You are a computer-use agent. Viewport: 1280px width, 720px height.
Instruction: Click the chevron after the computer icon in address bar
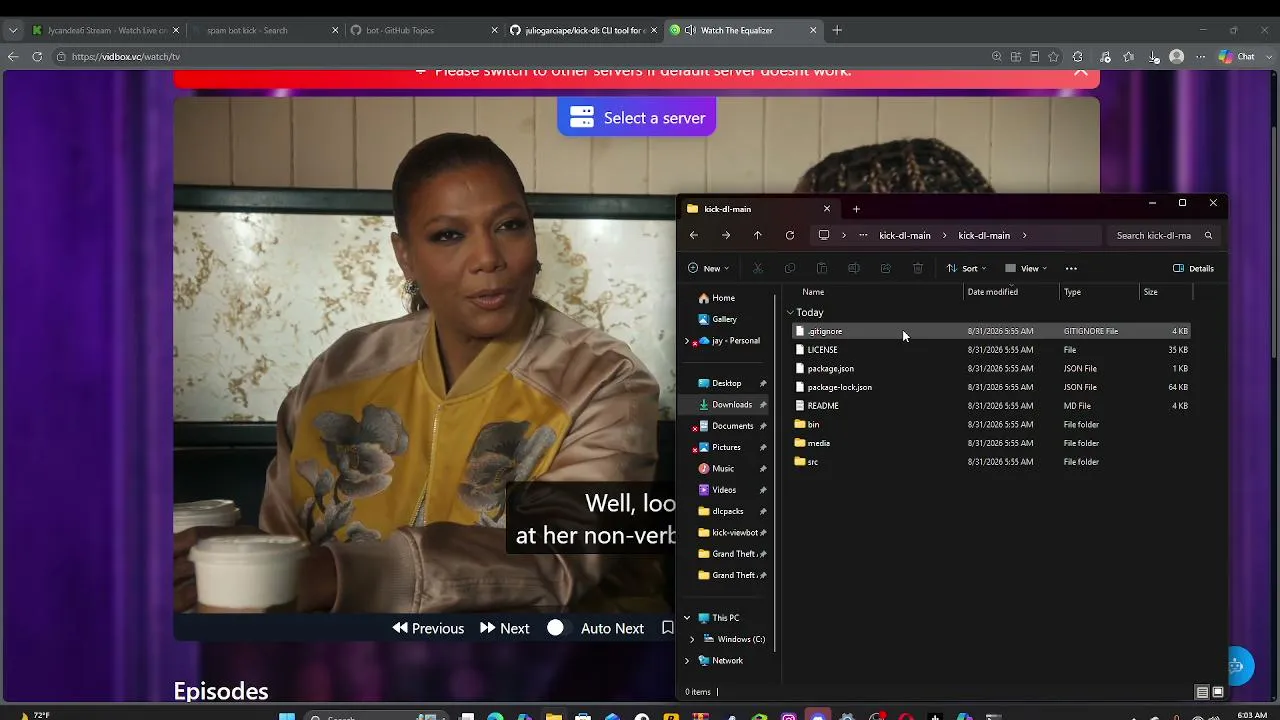click(x=844, y=236)
